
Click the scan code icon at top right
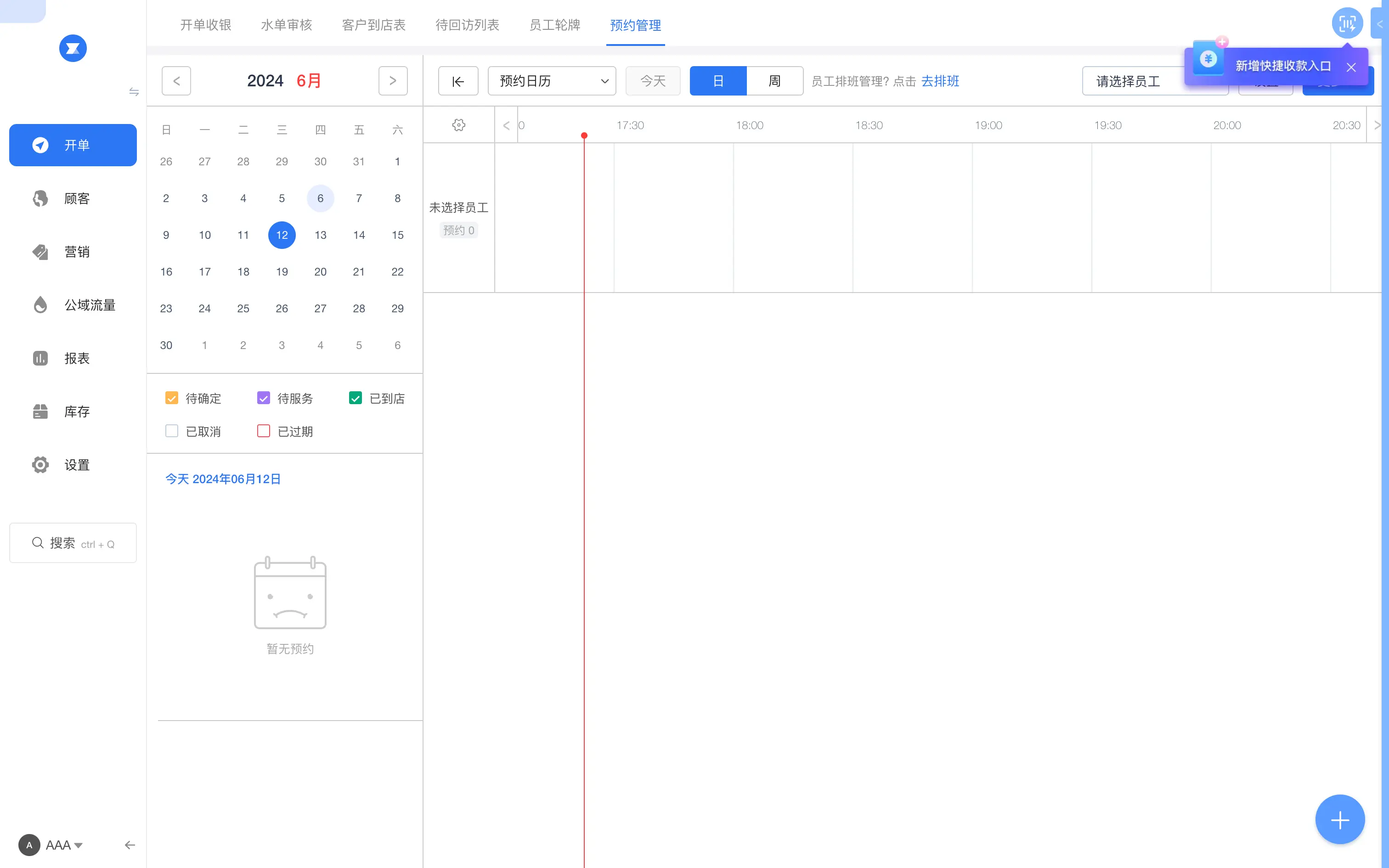click(1347, 23)
